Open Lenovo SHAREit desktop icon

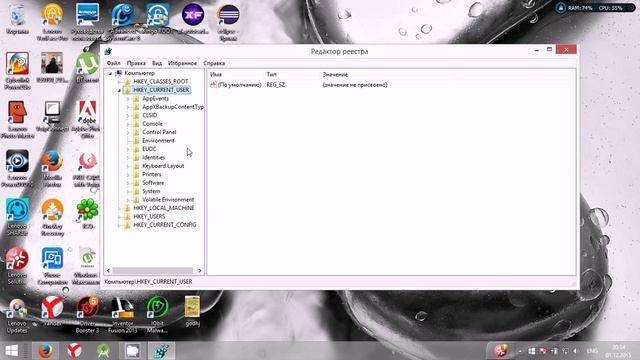pos(17,217)
